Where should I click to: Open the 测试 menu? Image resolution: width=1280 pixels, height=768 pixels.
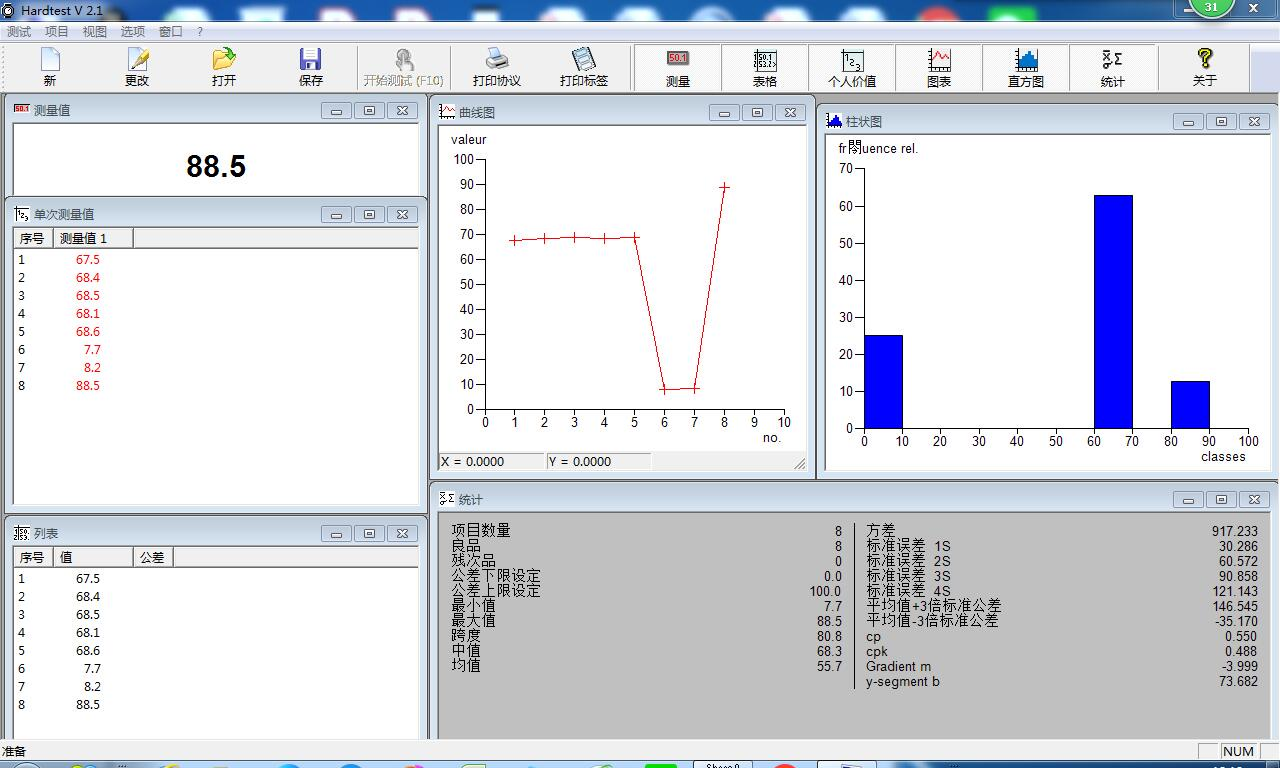click(19, 31)
